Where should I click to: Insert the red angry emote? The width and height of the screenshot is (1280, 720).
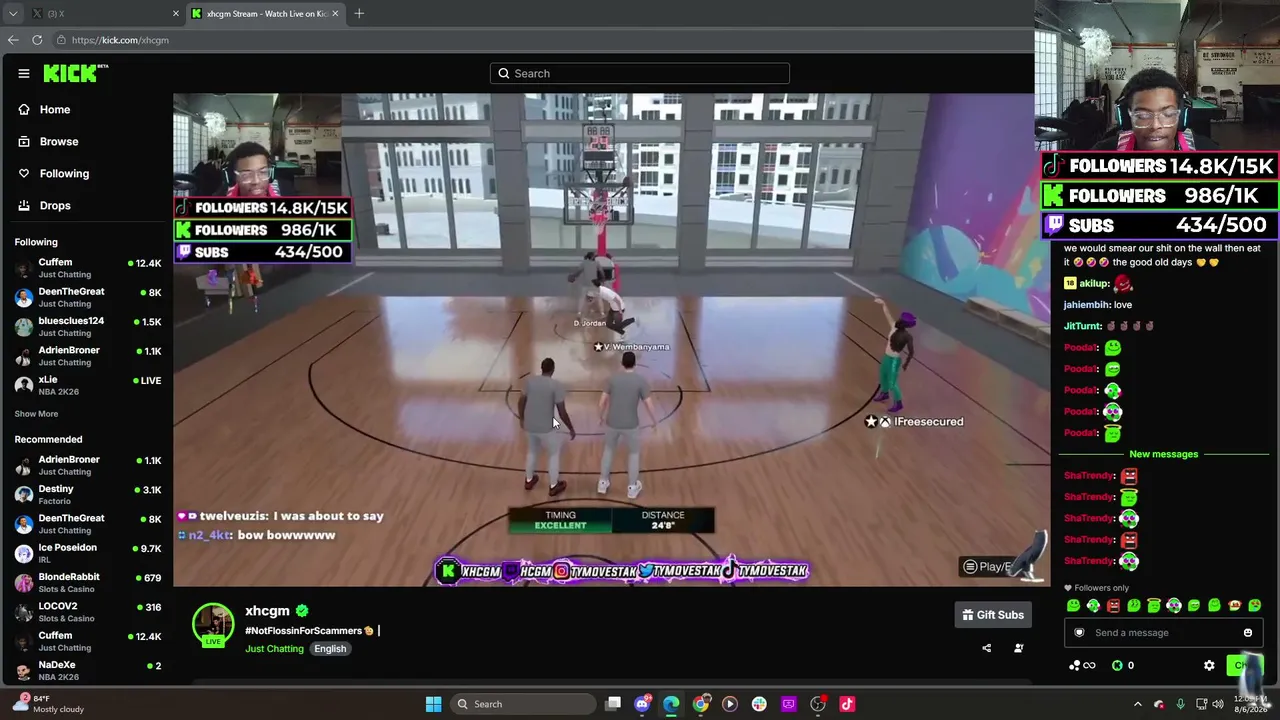point(1113,605)
